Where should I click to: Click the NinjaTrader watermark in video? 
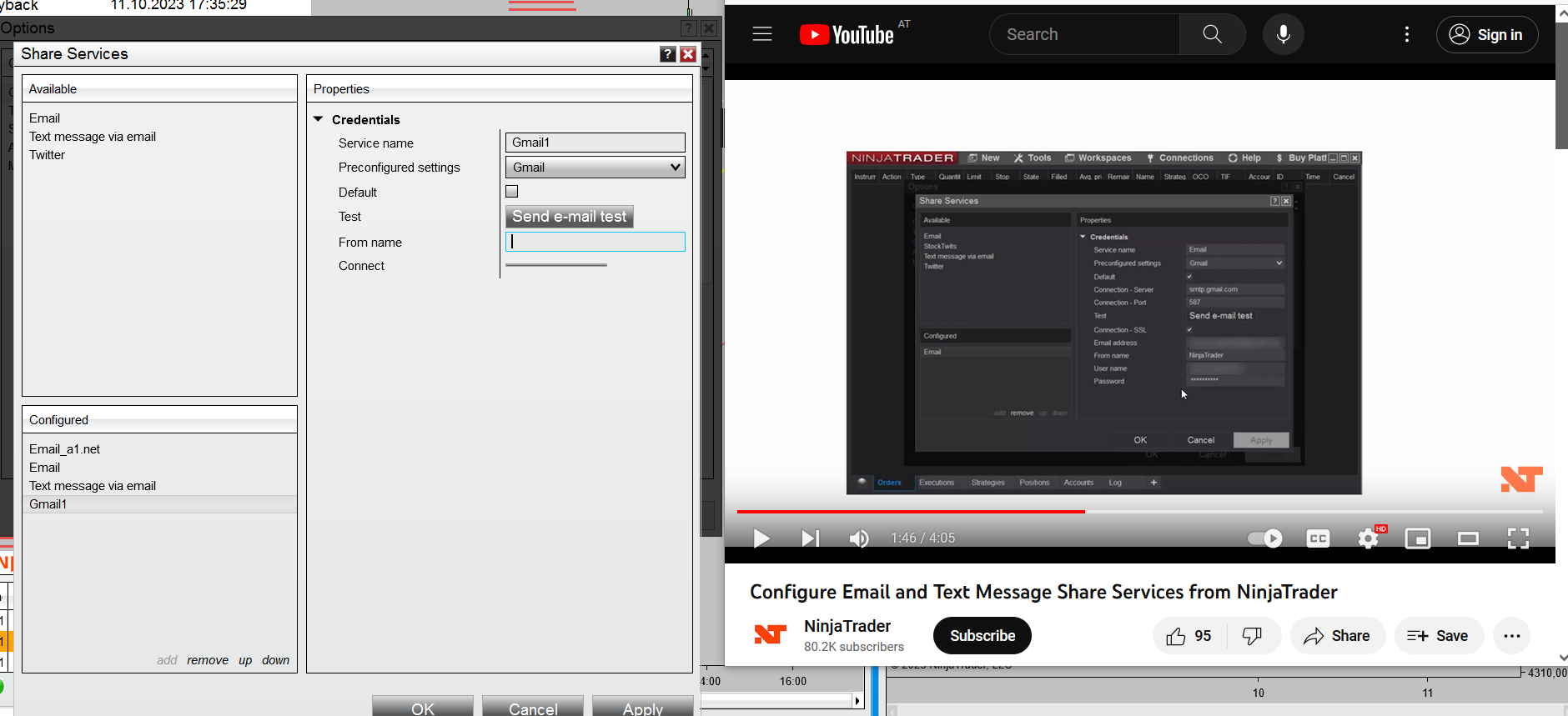coord(1521,479)
